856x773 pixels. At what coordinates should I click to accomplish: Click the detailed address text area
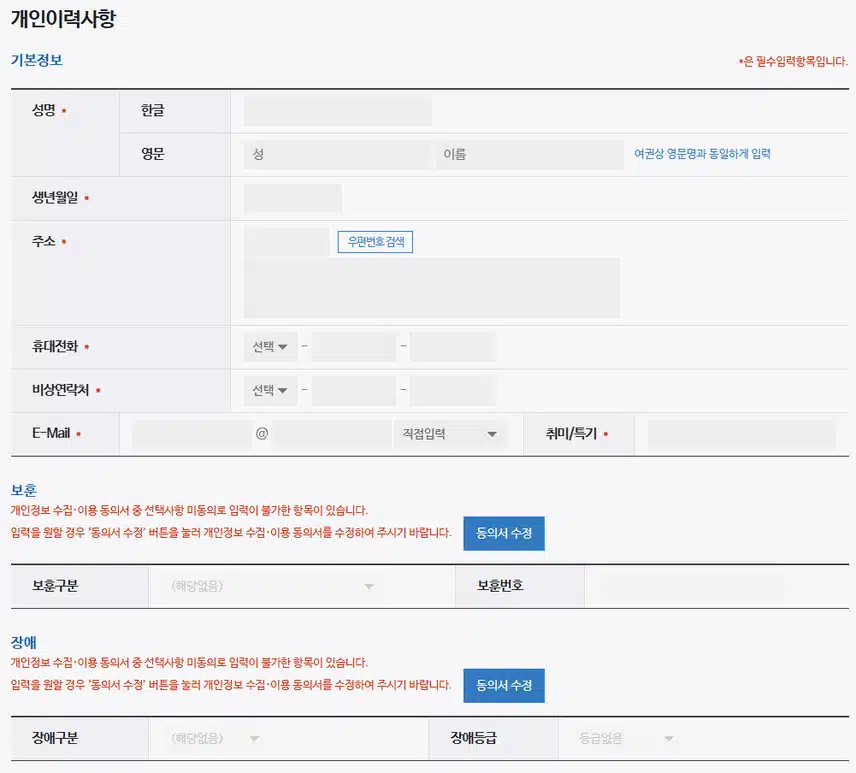click(x=431, y=288)
